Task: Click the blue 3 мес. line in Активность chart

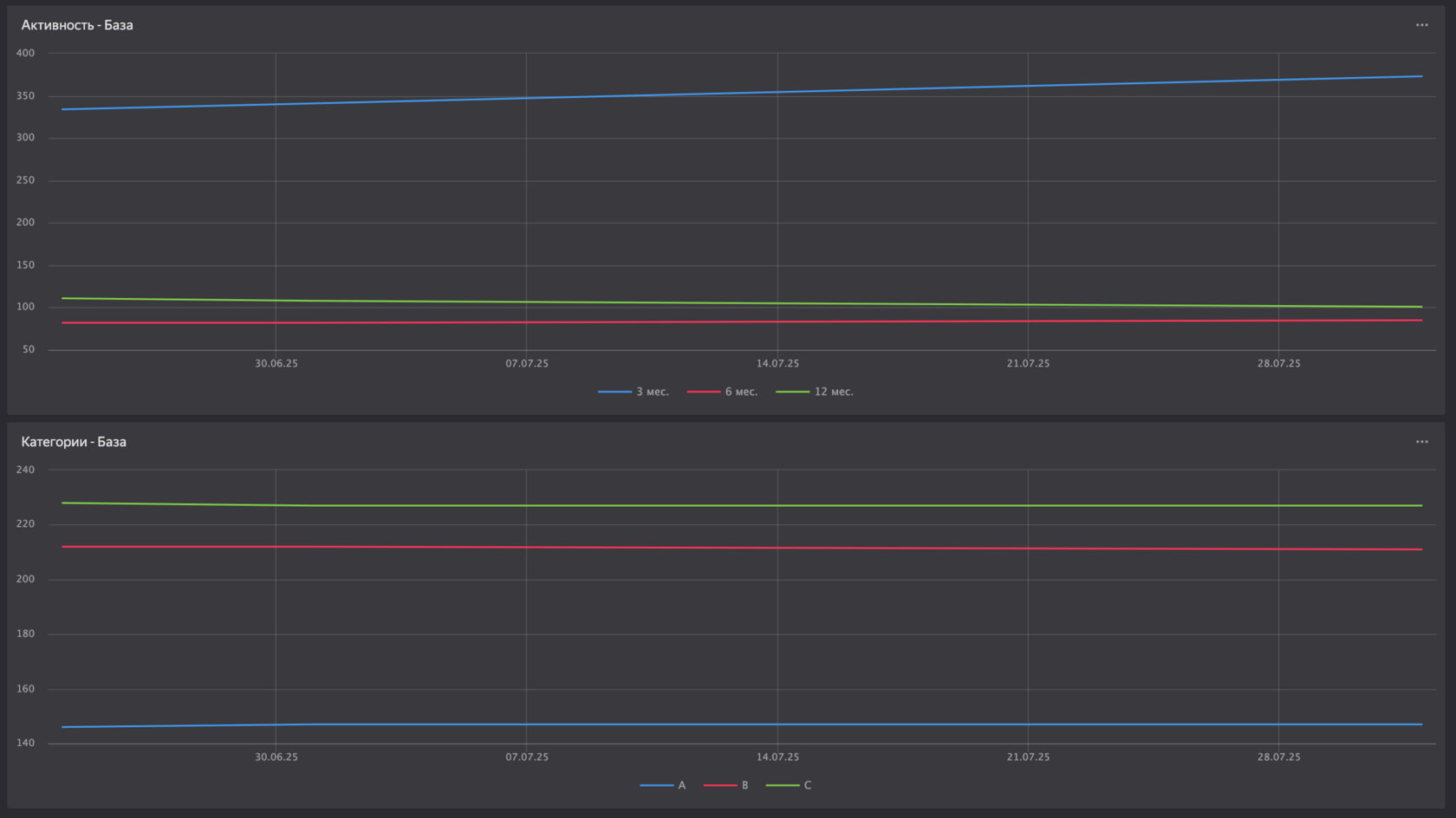Action: pos(742,94)
